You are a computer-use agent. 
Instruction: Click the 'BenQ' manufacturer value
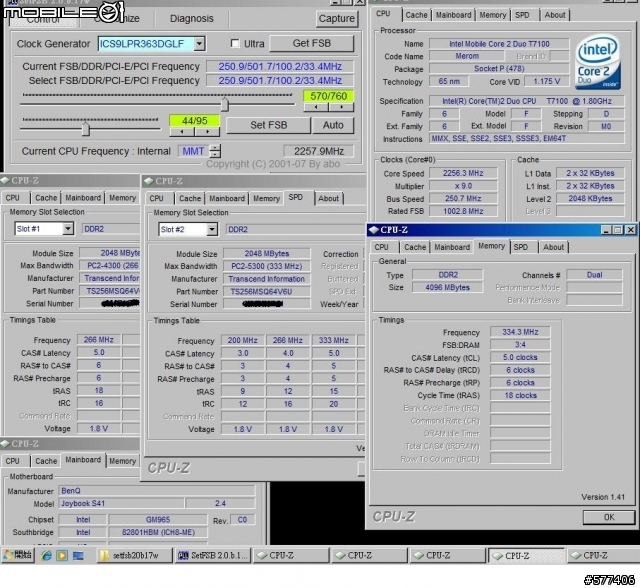pyautogui.click(x=157, y=490)
